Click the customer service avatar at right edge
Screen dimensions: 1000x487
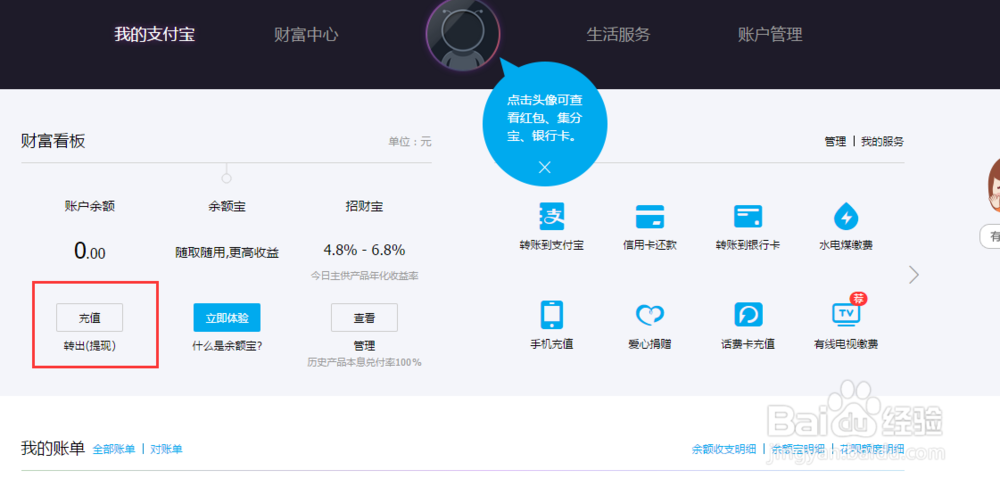click(x=993, y=185)
